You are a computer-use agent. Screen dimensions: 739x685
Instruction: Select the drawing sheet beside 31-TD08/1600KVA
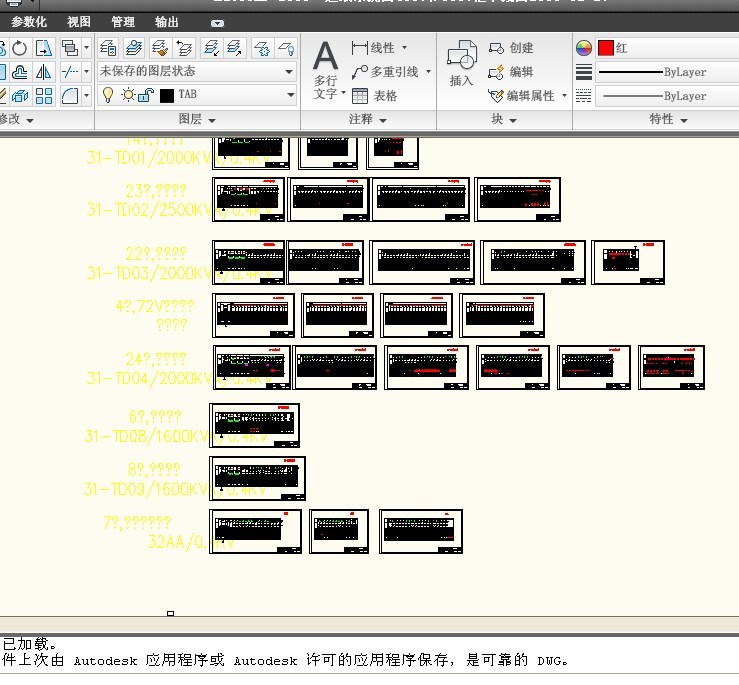click(255, 425)
